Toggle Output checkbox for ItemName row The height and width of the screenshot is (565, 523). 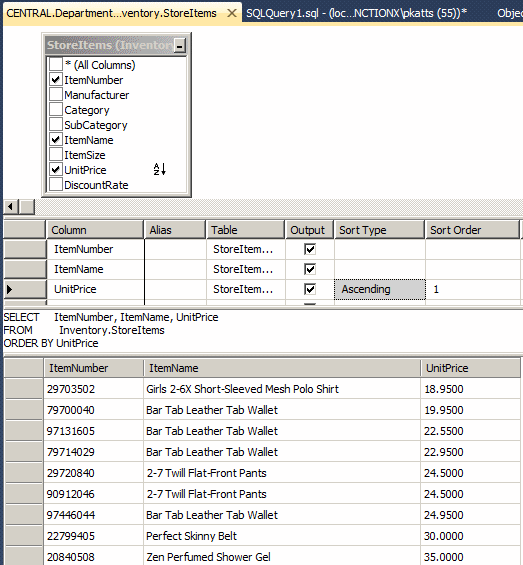[x=310, y=269]
